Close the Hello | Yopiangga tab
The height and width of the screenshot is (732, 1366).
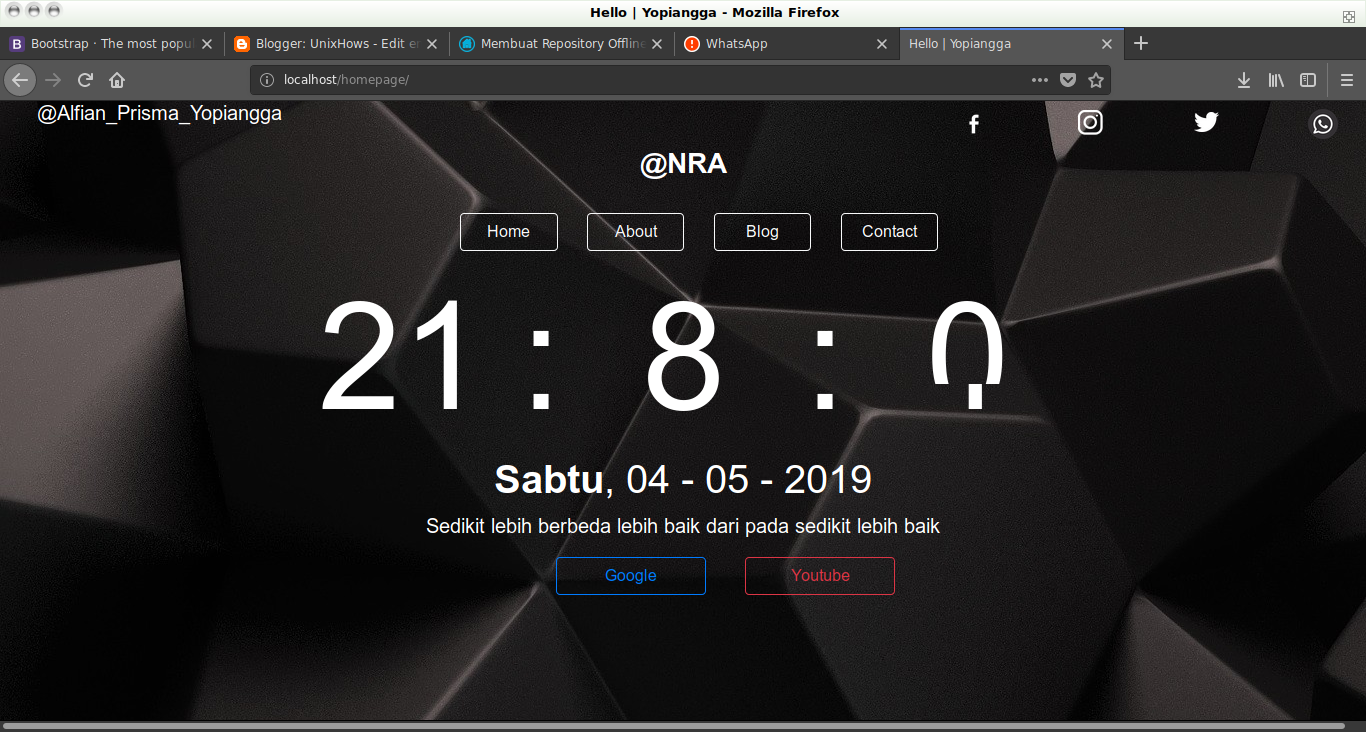1107,44
